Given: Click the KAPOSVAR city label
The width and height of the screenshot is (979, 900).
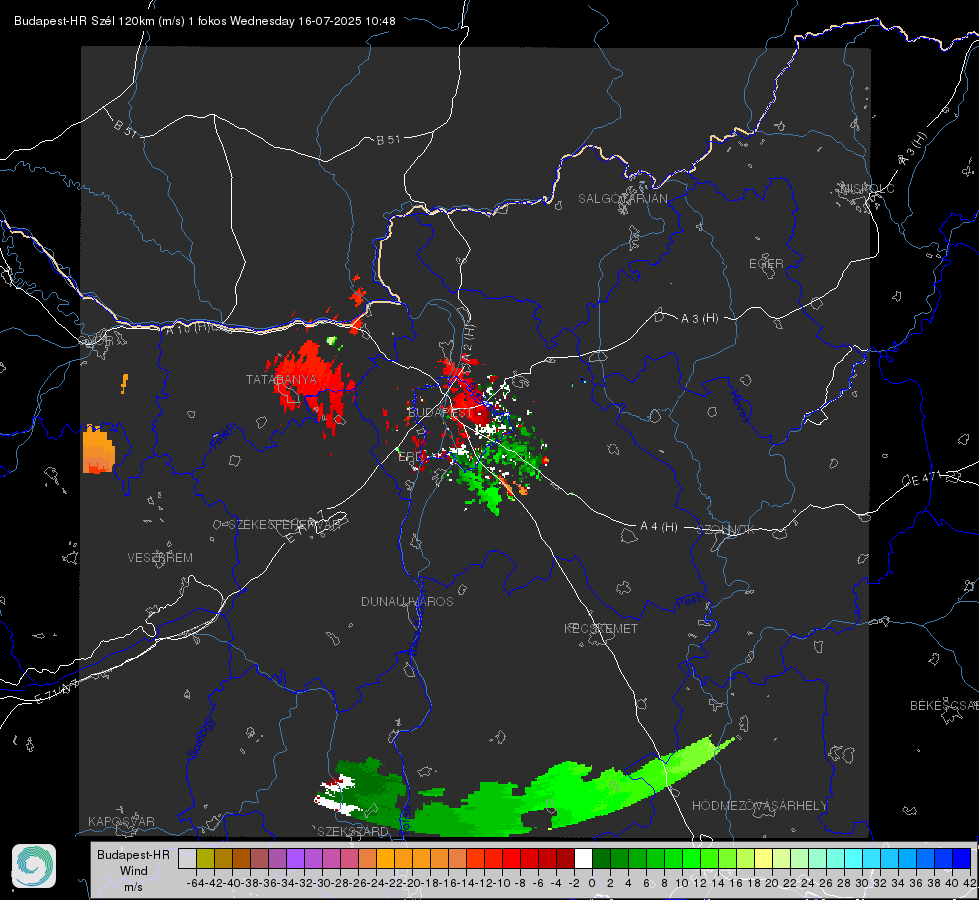Looking at the screenshot, I should pyautogui.click(x=121, y=821).
